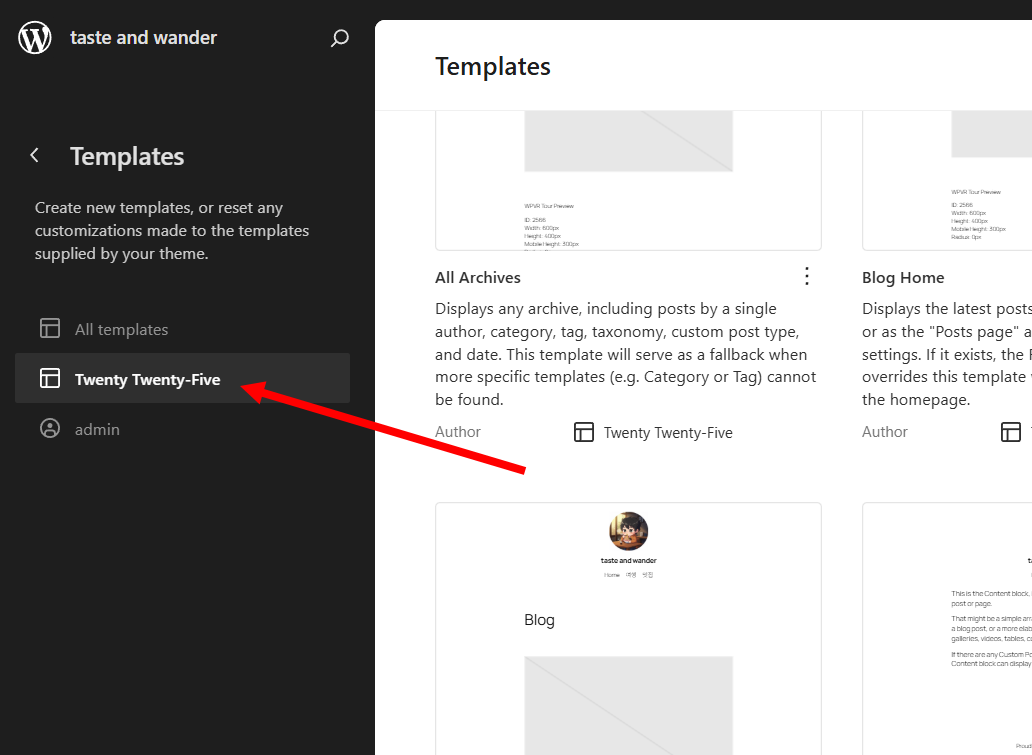The image size is (1032, 755).
Task: Click the All Archives description text
Action: point(626,354)
